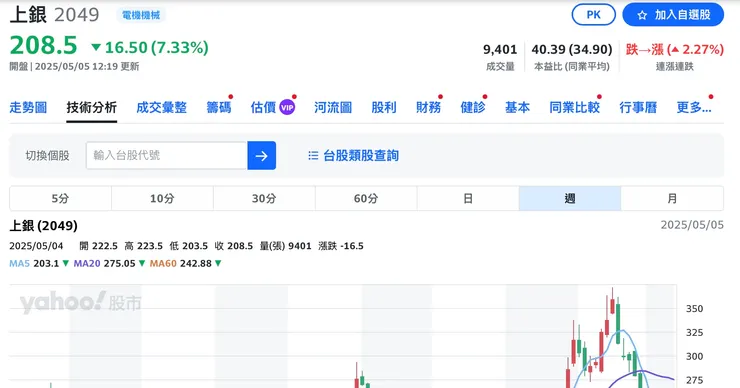The height and width of the screenshot is (388, 740).
Task: Click the candlestick chart peak area
Action: [613, 300]
